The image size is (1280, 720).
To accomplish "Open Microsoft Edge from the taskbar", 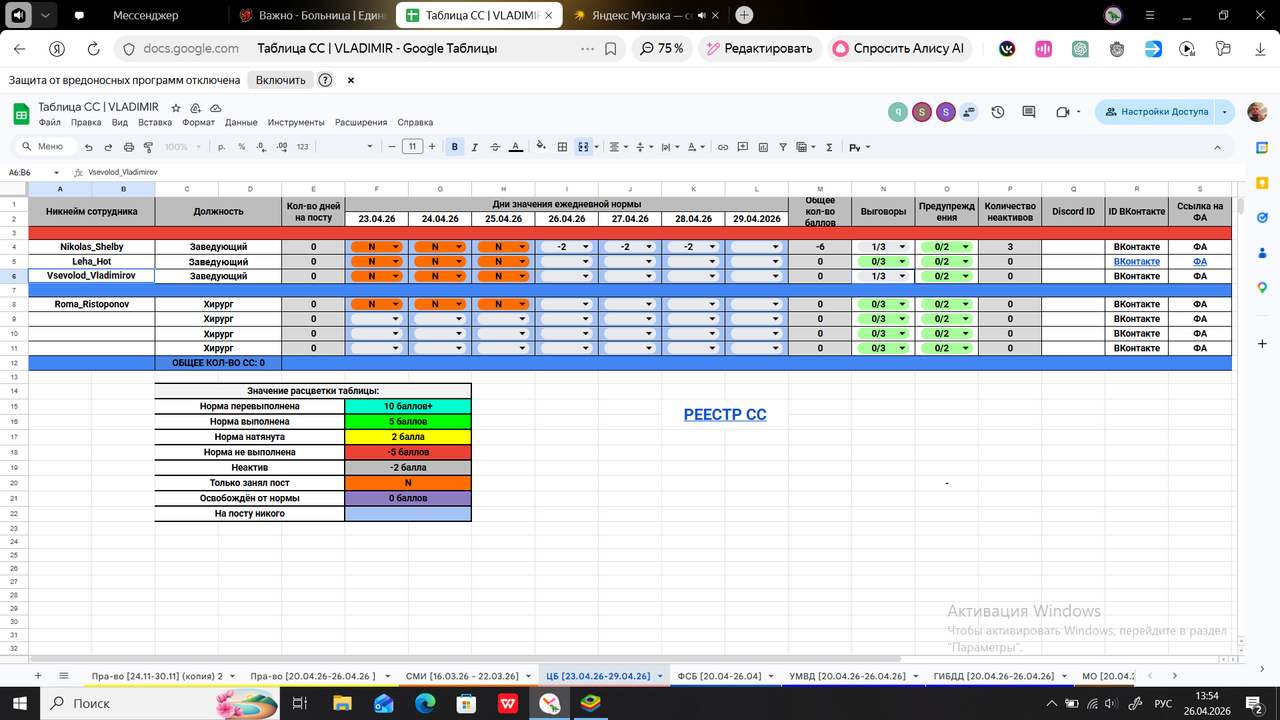I will click(425, 704).
